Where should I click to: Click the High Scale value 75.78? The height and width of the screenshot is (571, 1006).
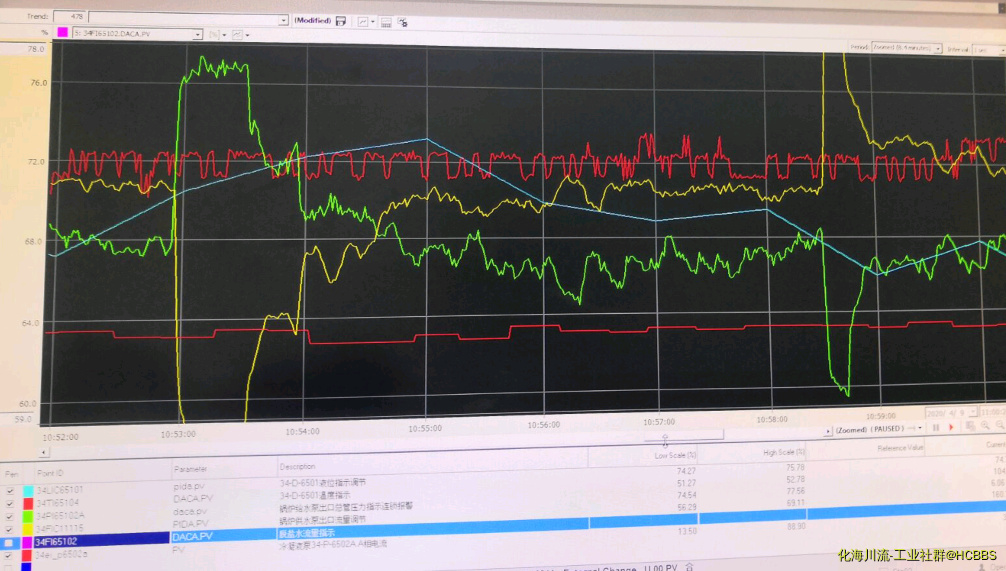[795, 468]
